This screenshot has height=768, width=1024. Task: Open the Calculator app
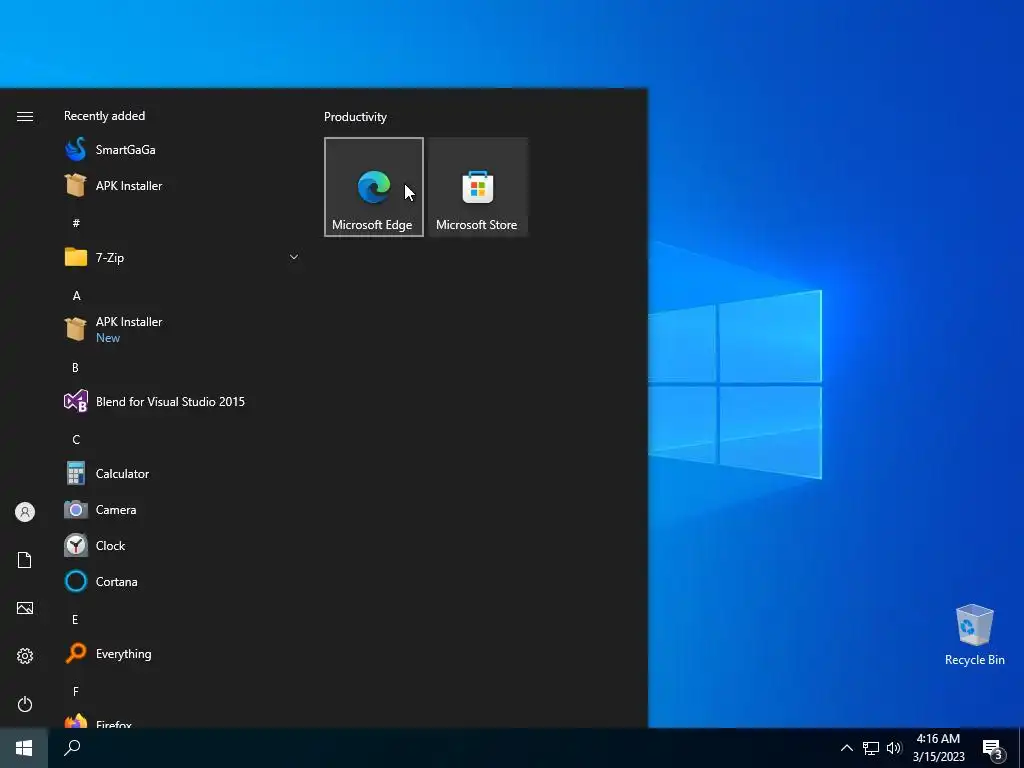(x=182, y=473)
